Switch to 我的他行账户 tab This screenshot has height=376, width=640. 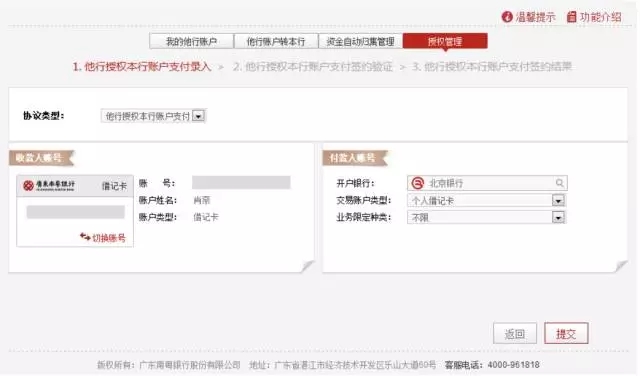tap(191, 41)
